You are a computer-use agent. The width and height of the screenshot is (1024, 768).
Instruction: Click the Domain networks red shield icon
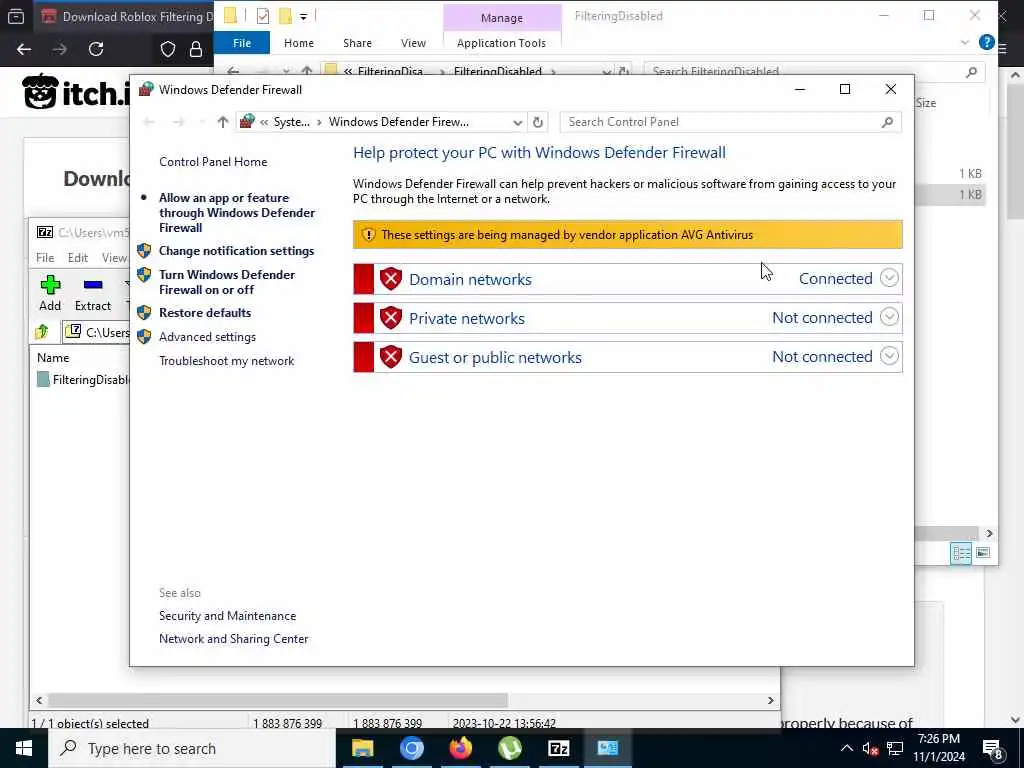(391, 279)
